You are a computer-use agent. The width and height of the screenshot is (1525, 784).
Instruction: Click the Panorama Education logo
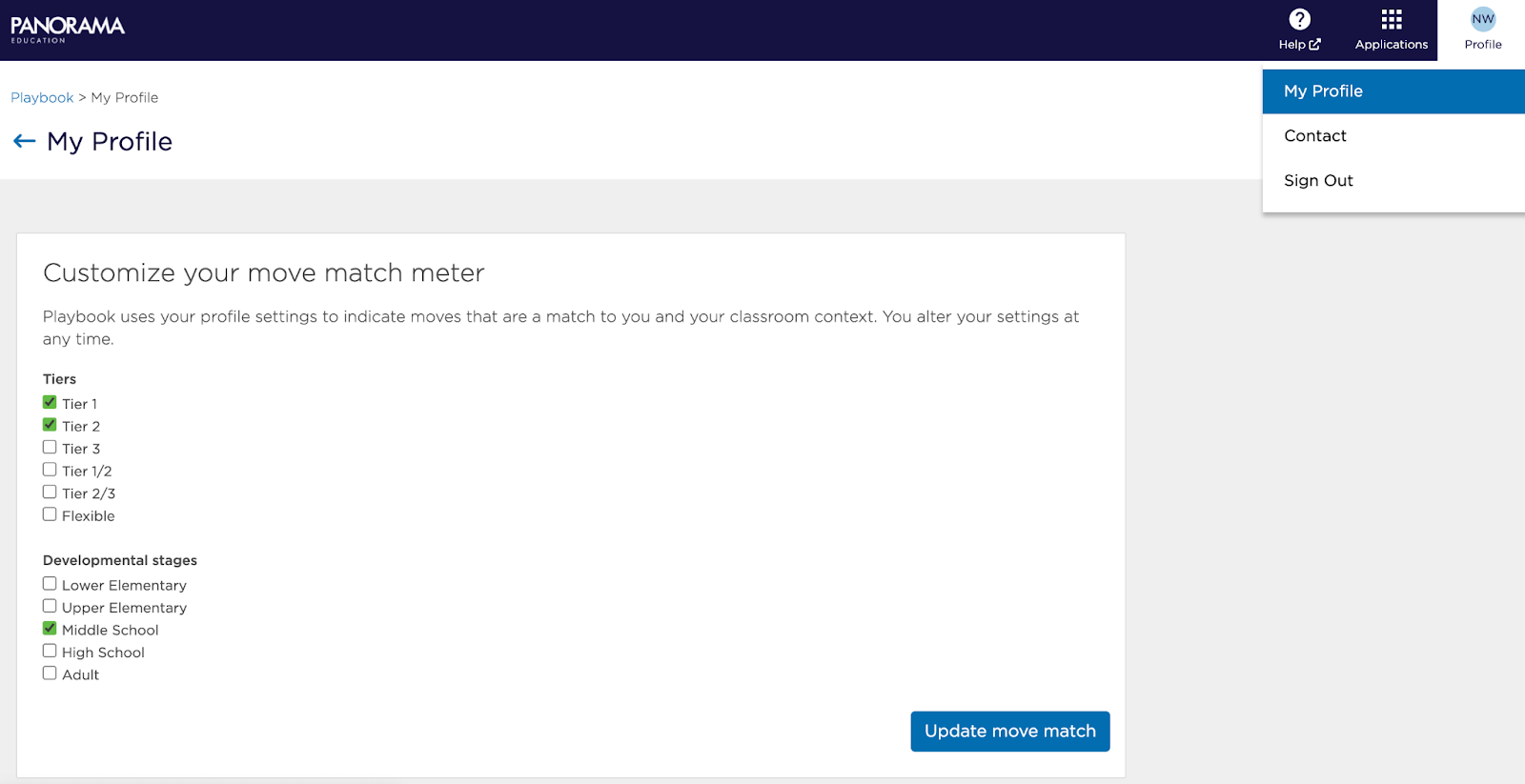pyautogui.click(x=68, y=30)
